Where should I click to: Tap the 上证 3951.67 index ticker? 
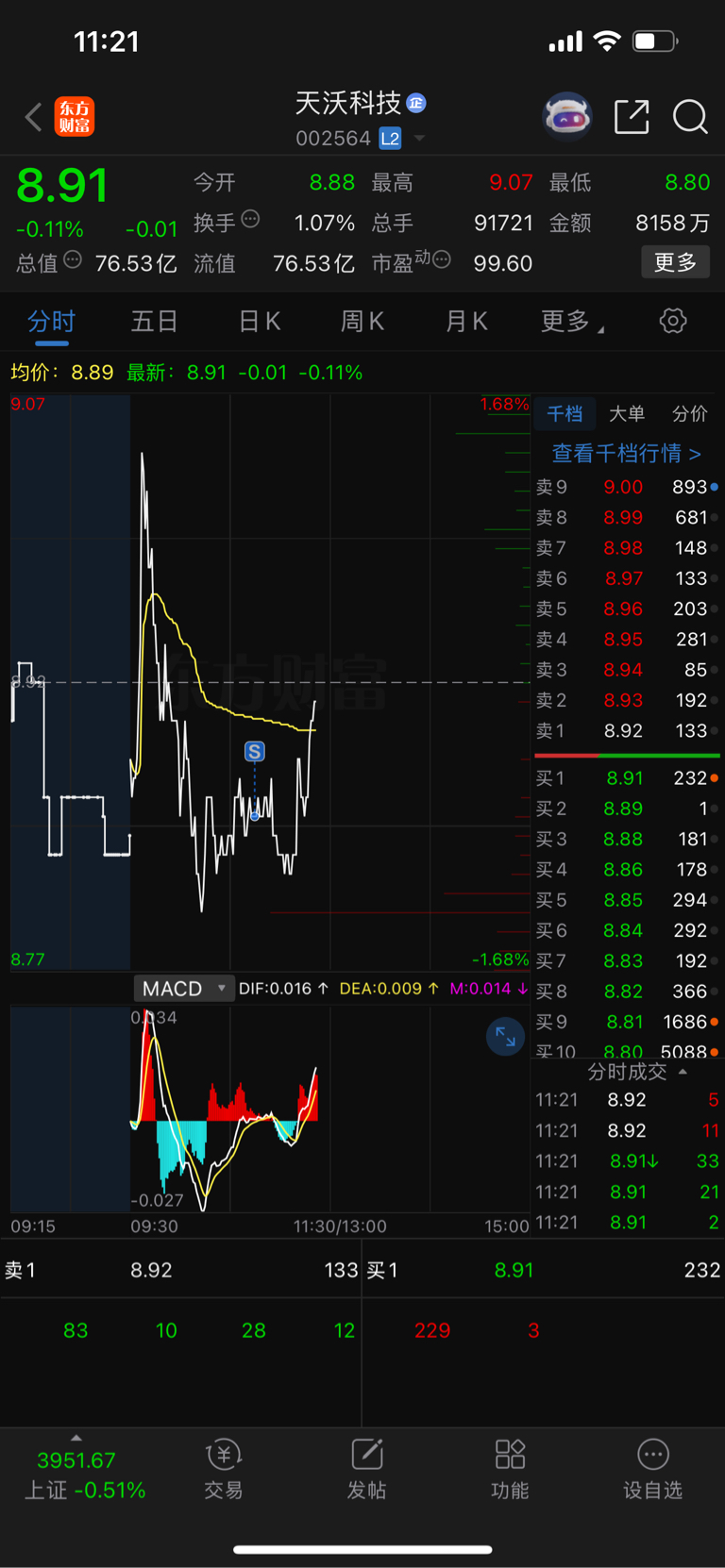click(x=84, y=1475)
